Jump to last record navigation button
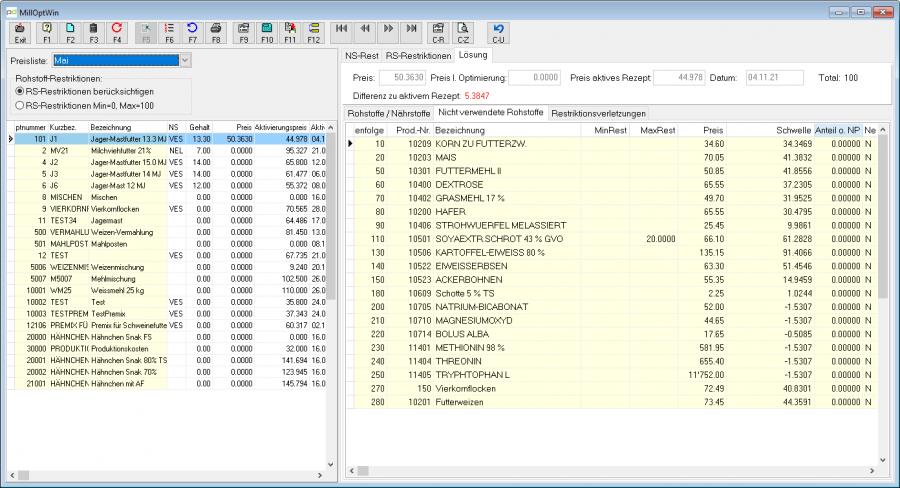 (412, 33)
